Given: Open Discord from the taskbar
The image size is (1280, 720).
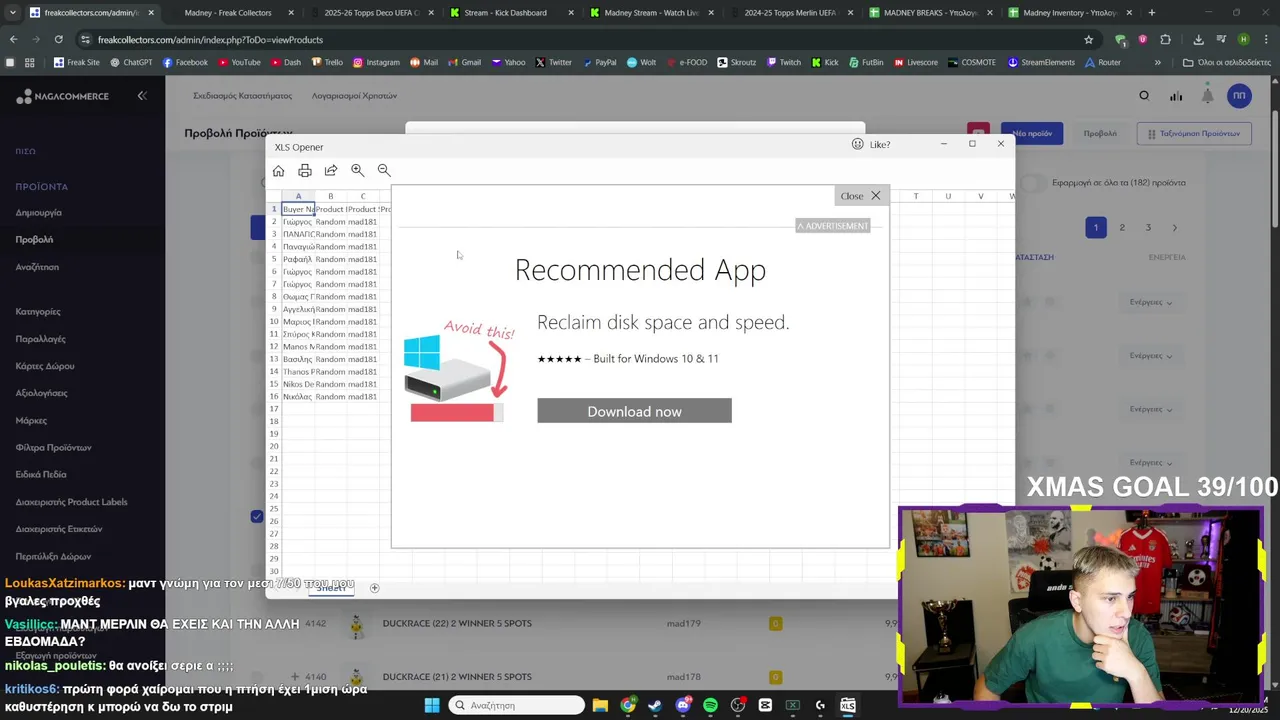Looking at the screenshot, I should click(x=683, y=705).
